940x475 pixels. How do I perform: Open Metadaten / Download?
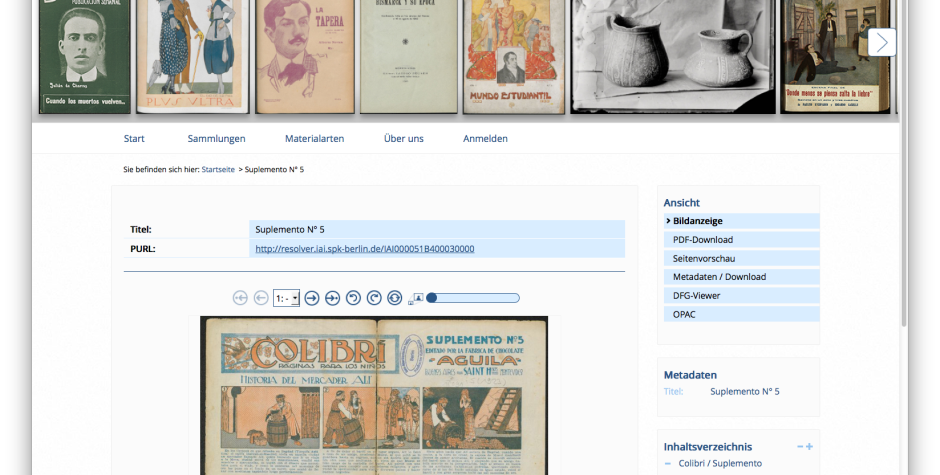click(742, 276)
